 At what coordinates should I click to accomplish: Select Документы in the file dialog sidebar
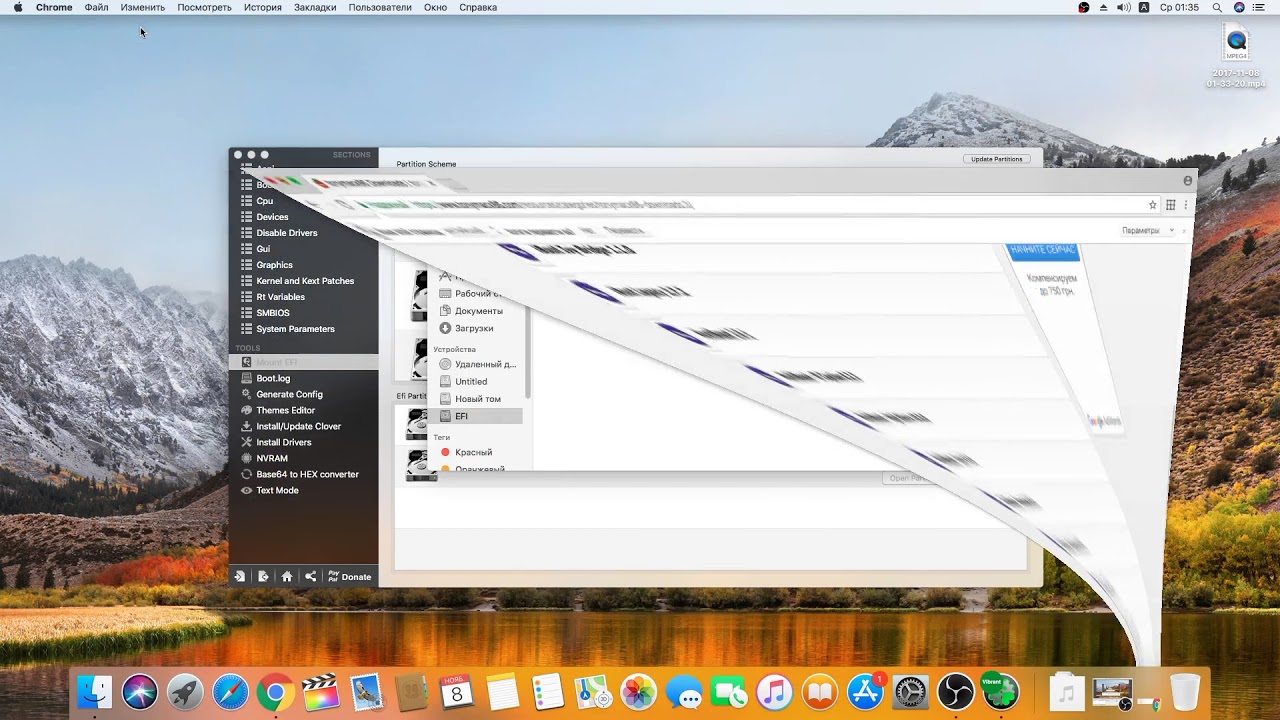(x=479, y=311)
